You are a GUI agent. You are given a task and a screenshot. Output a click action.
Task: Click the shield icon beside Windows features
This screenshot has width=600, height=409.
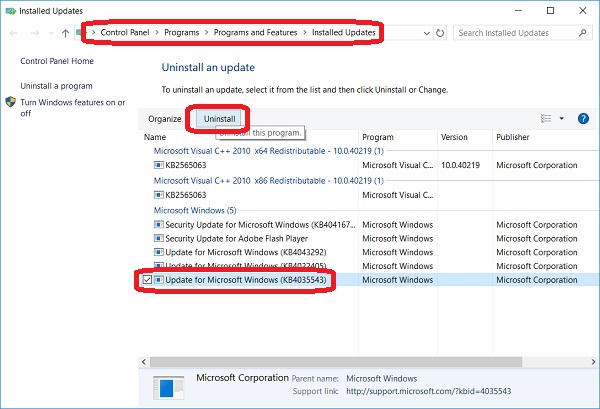pos(11,102)
